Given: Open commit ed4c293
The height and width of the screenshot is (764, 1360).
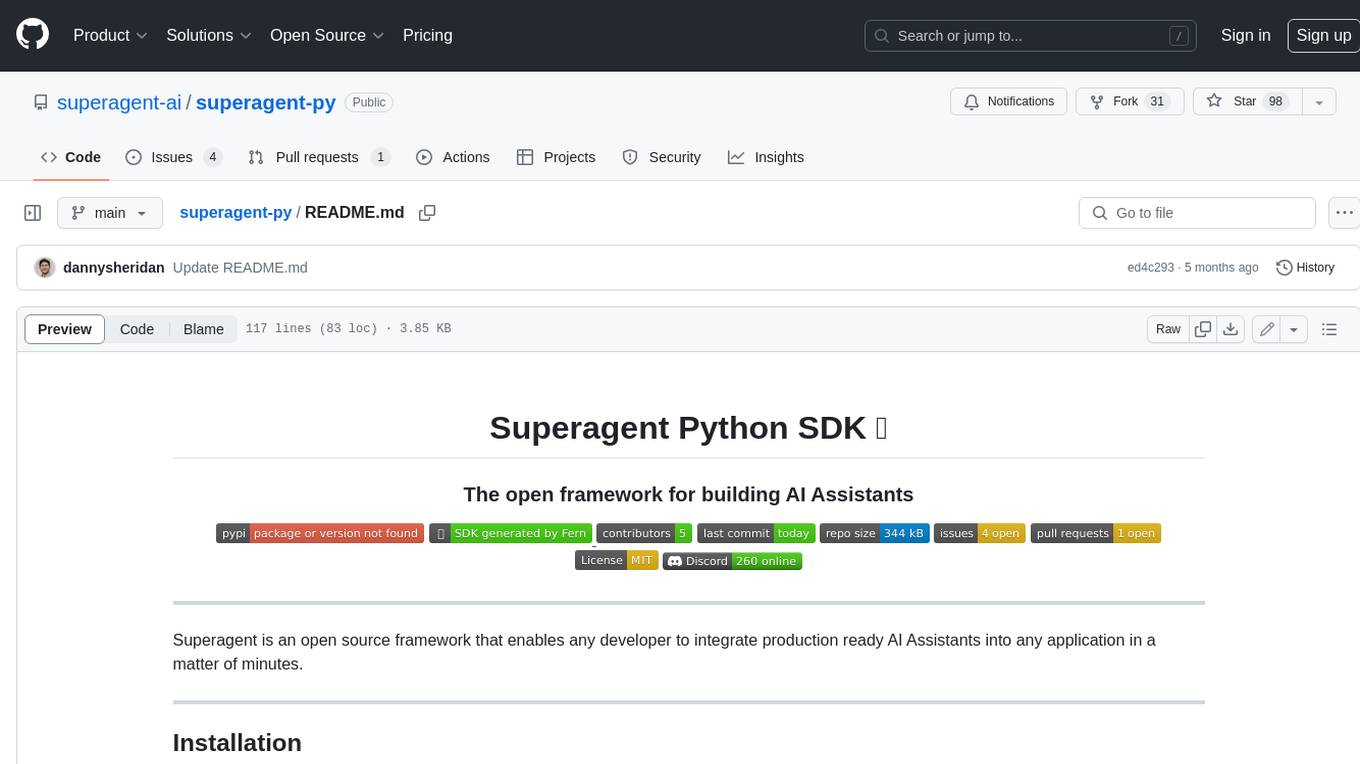Looking at the screenshot, I should (1151, 267).
